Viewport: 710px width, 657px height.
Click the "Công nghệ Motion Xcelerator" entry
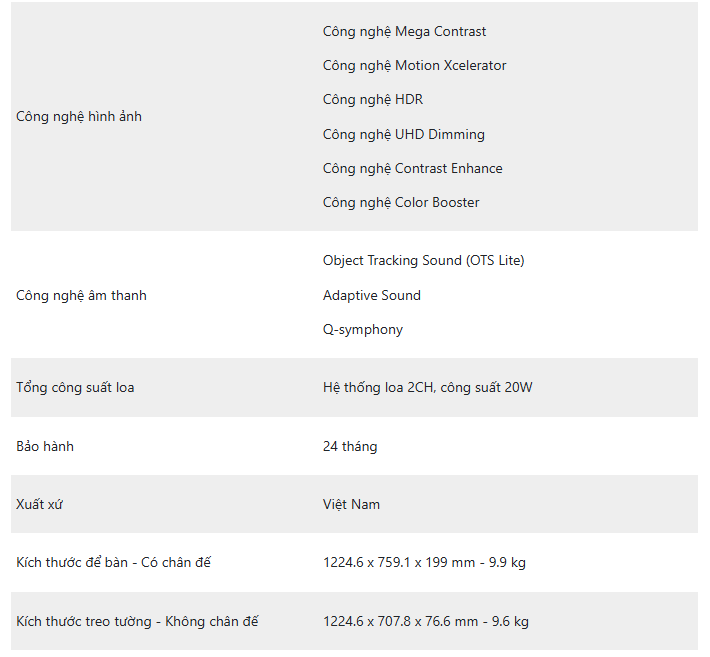414,66
